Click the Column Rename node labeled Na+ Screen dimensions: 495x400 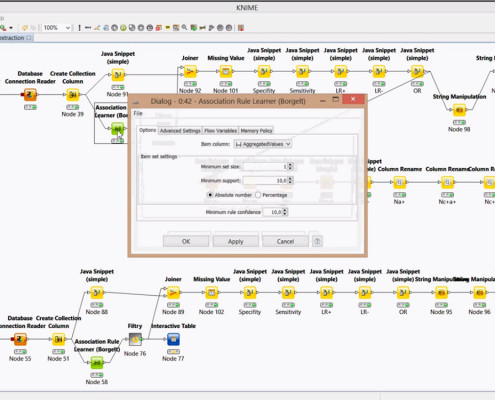pyautogui.click(x=399, y=182)
